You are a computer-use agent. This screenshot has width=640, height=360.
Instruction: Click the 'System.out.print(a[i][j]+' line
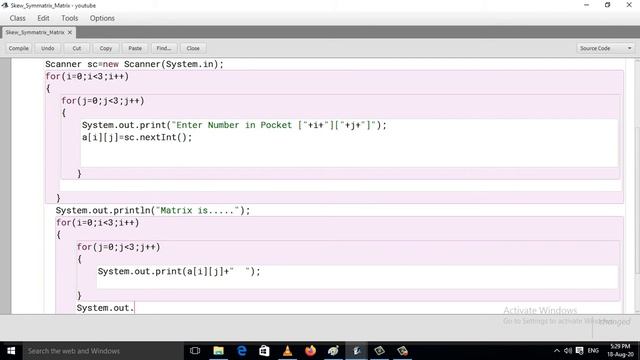click(179, 271)
